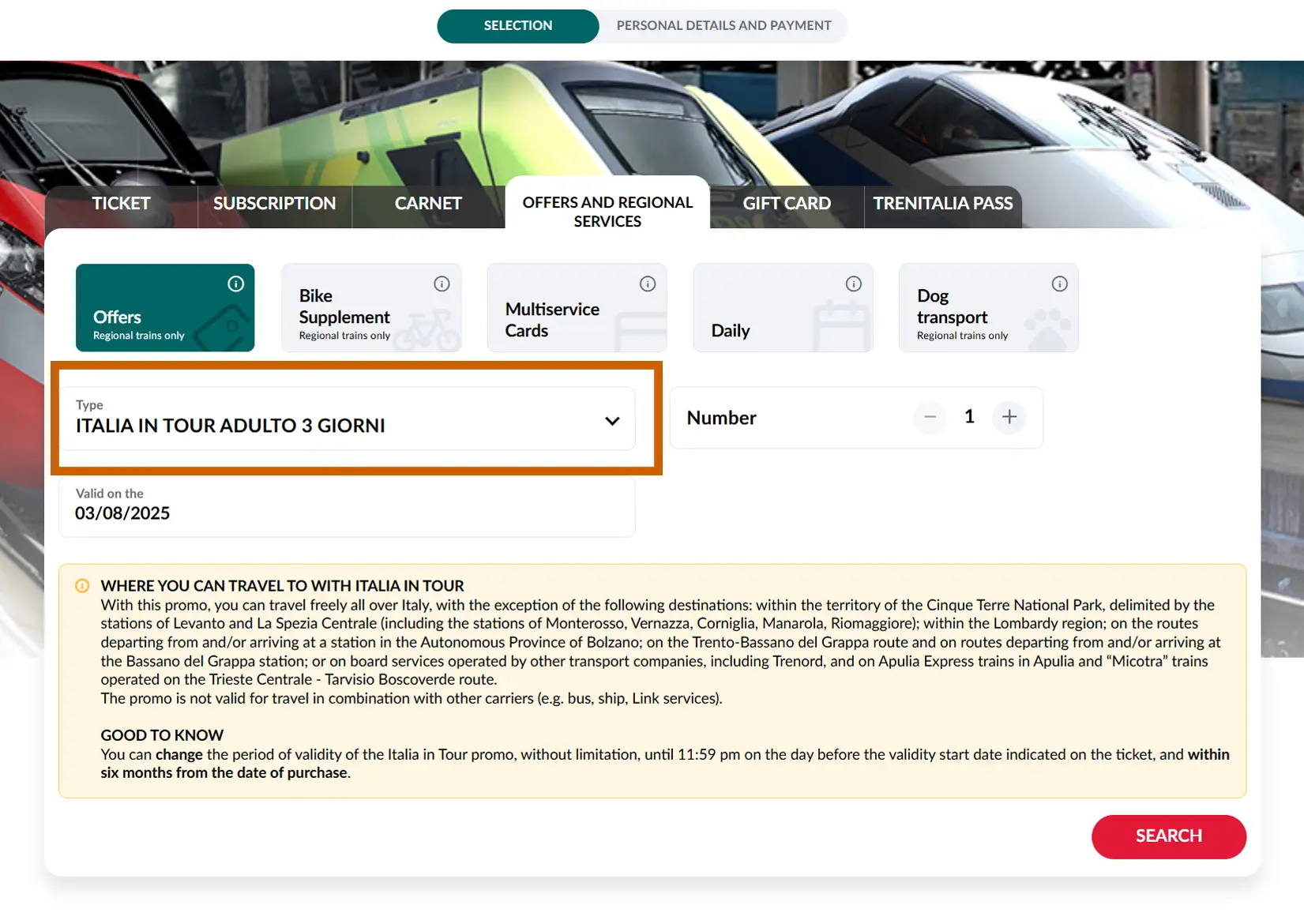Open the info icon on Bike Supplement card

click(442, 284)
